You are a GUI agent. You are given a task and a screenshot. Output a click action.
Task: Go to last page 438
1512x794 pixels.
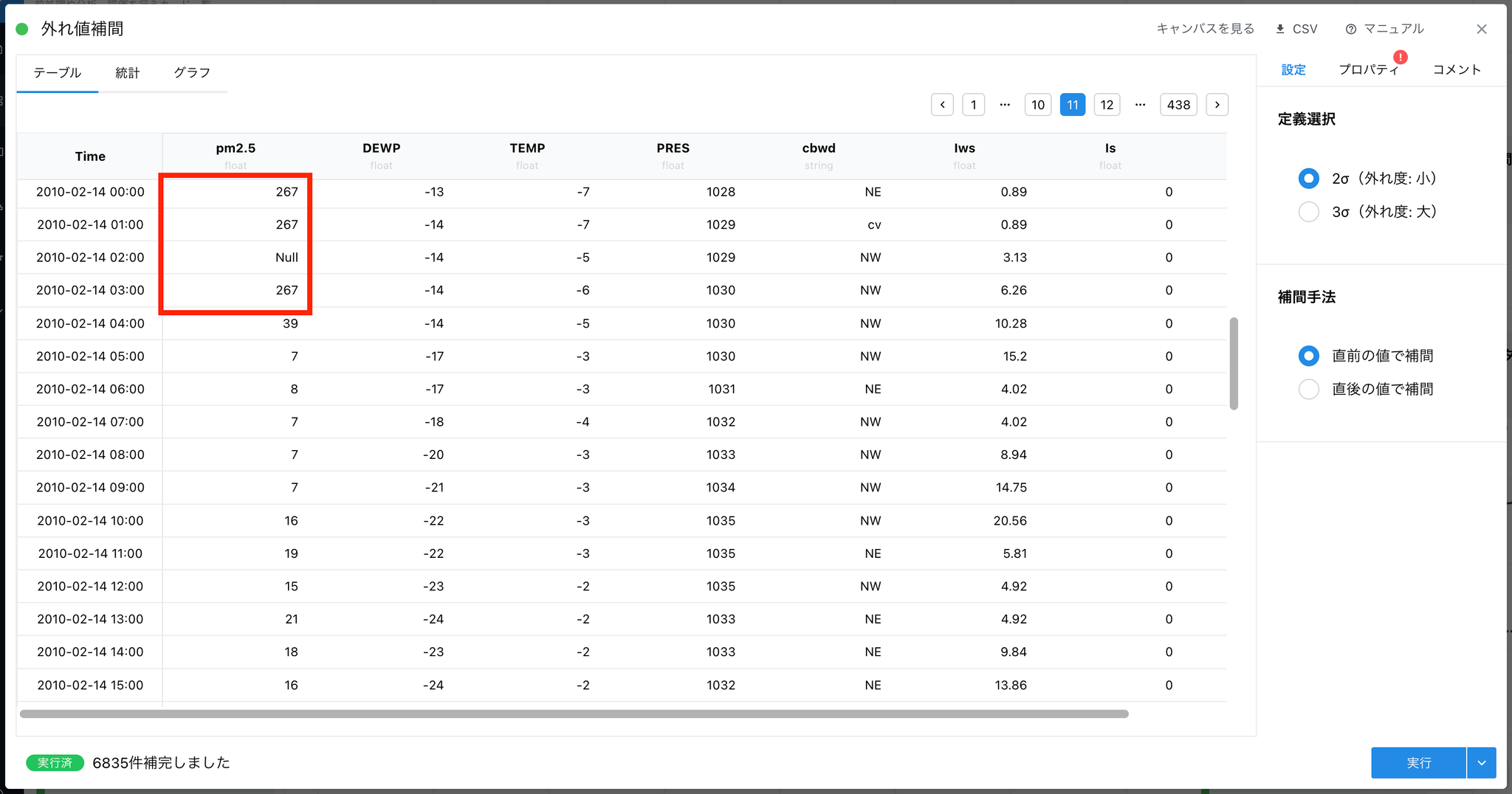coord(1178,105)
